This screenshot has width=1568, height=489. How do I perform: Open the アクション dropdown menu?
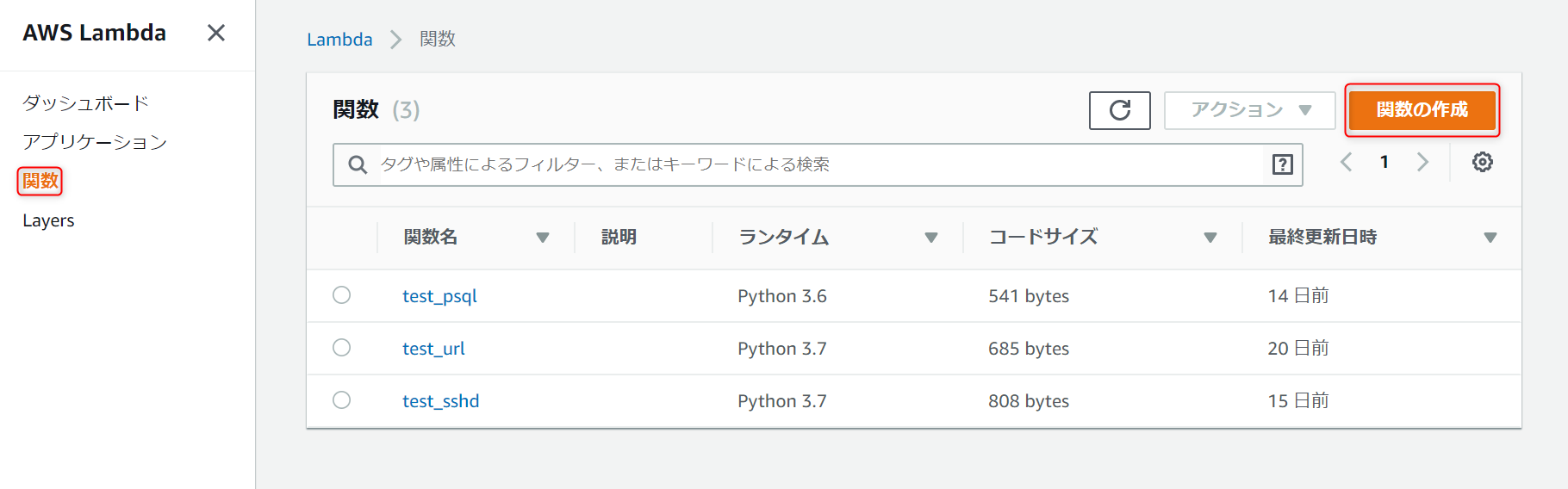click(x=1249, y=110)
